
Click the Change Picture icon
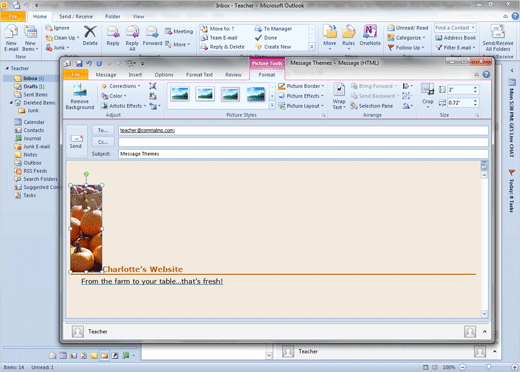[153, 96]
